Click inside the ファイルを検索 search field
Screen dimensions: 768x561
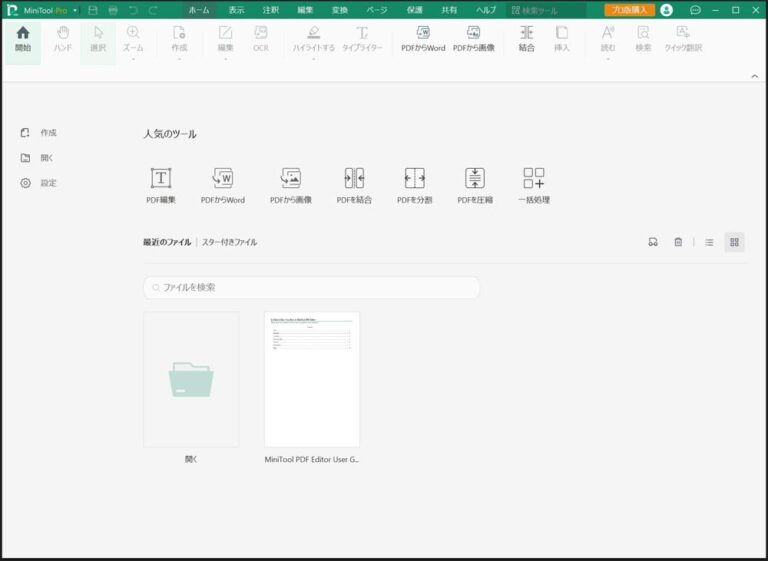click(311, 287)
